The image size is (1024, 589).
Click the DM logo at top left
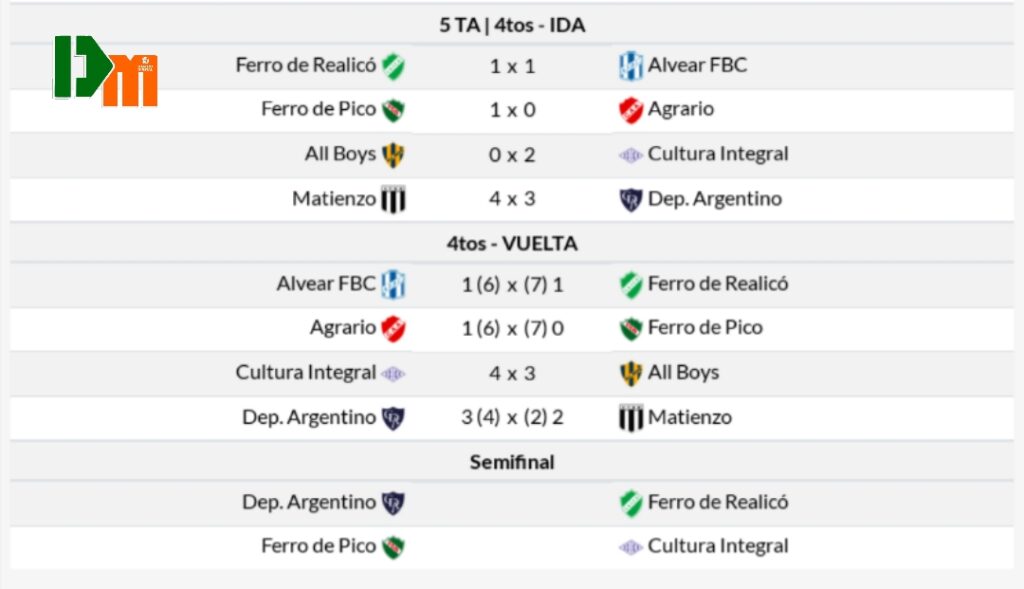[105, 71]
